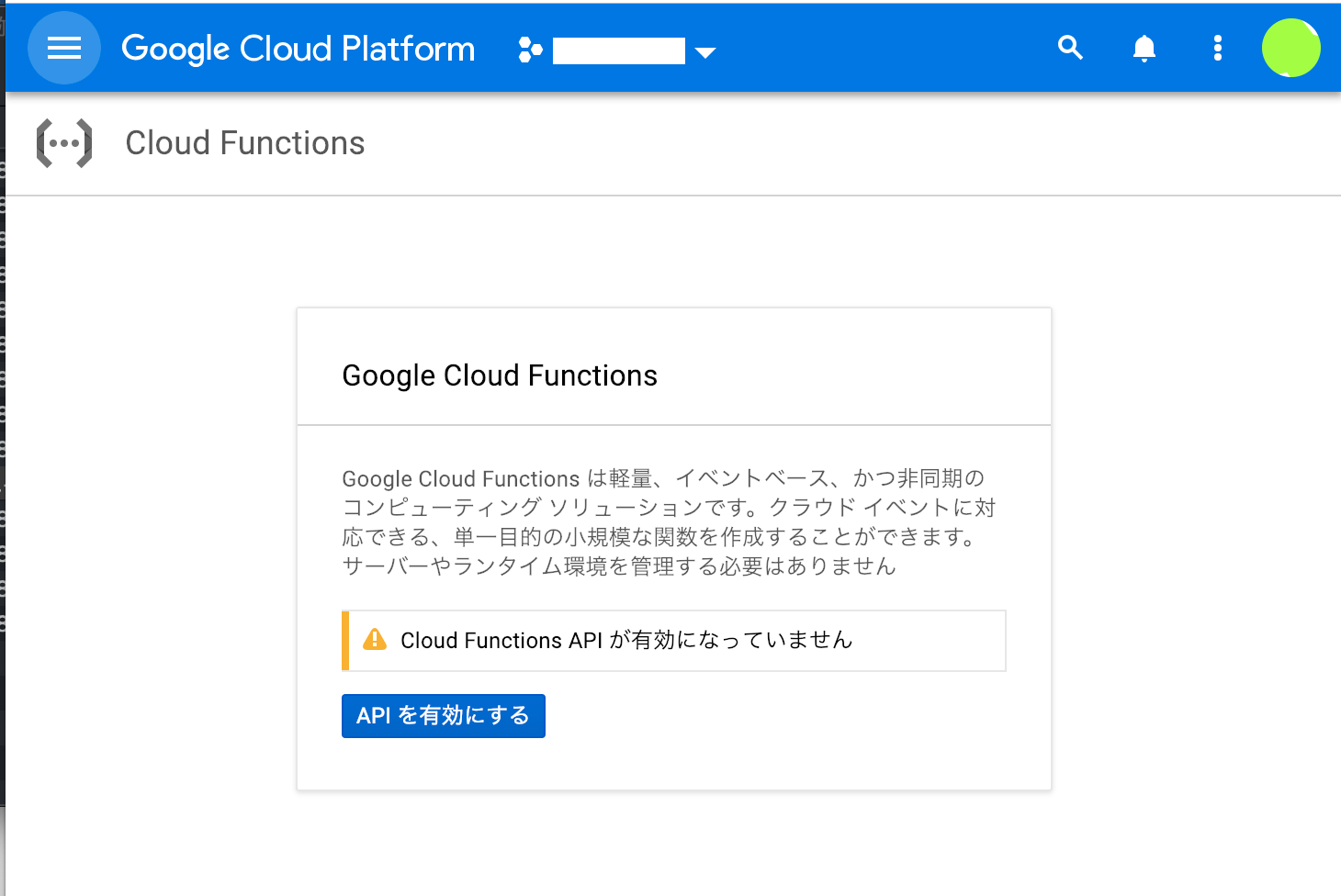The image size is (1341, 896).
Task: Open the search tool in the top bar
Action: 1069,48
